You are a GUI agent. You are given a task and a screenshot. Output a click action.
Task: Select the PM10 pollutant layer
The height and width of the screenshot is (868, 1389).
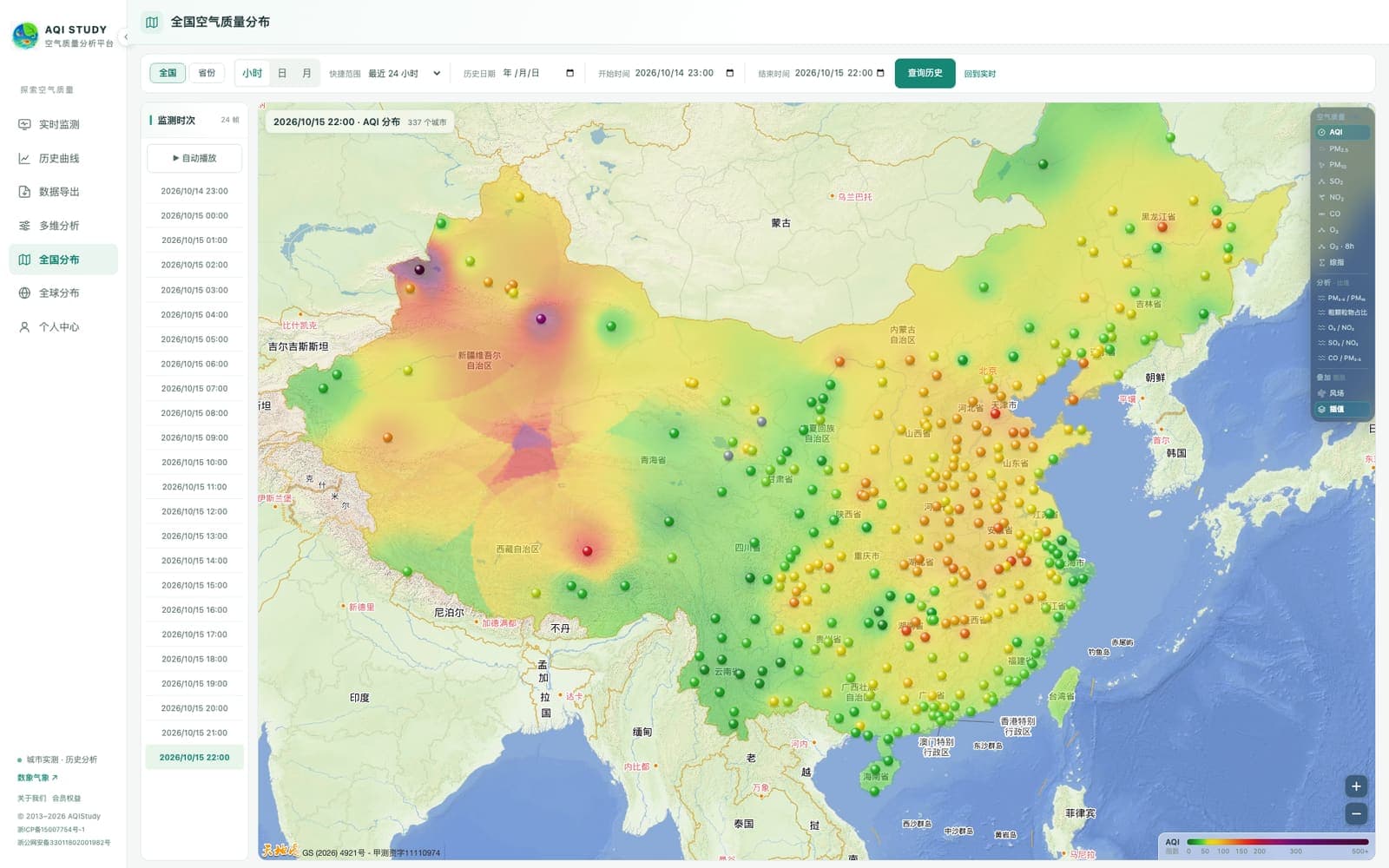[x=1342, y=165]
